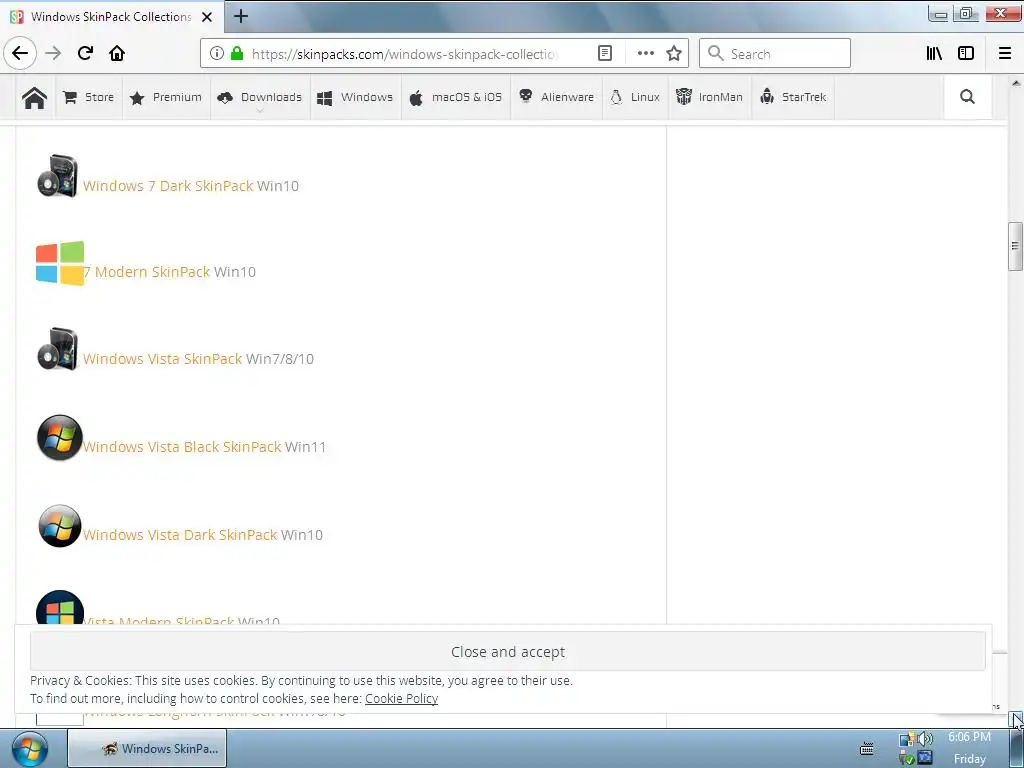Show sidebars with the sidebar icon
Viewport: 1024px width, 768px height.
pyautogui.click(x=966, y=54)
